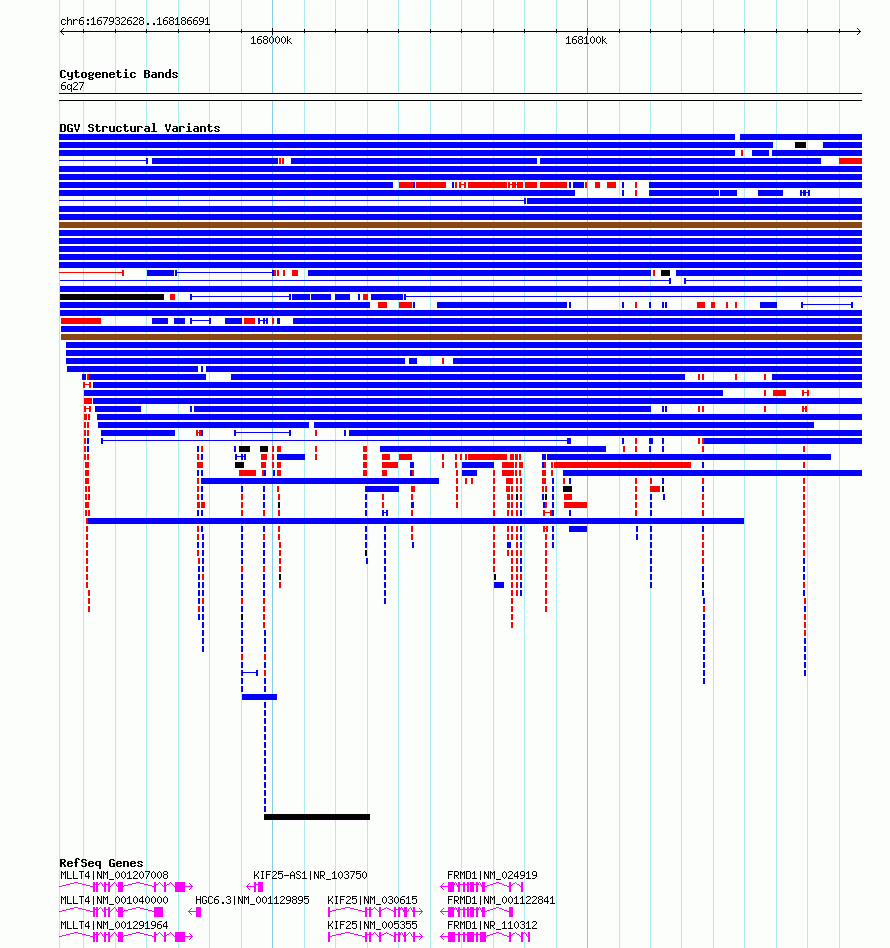Click the gene glyph under MLLT4|NM_001207008
Image resolution: width=890 pixels, height=948 pixels.
click(x=126, y=887)
